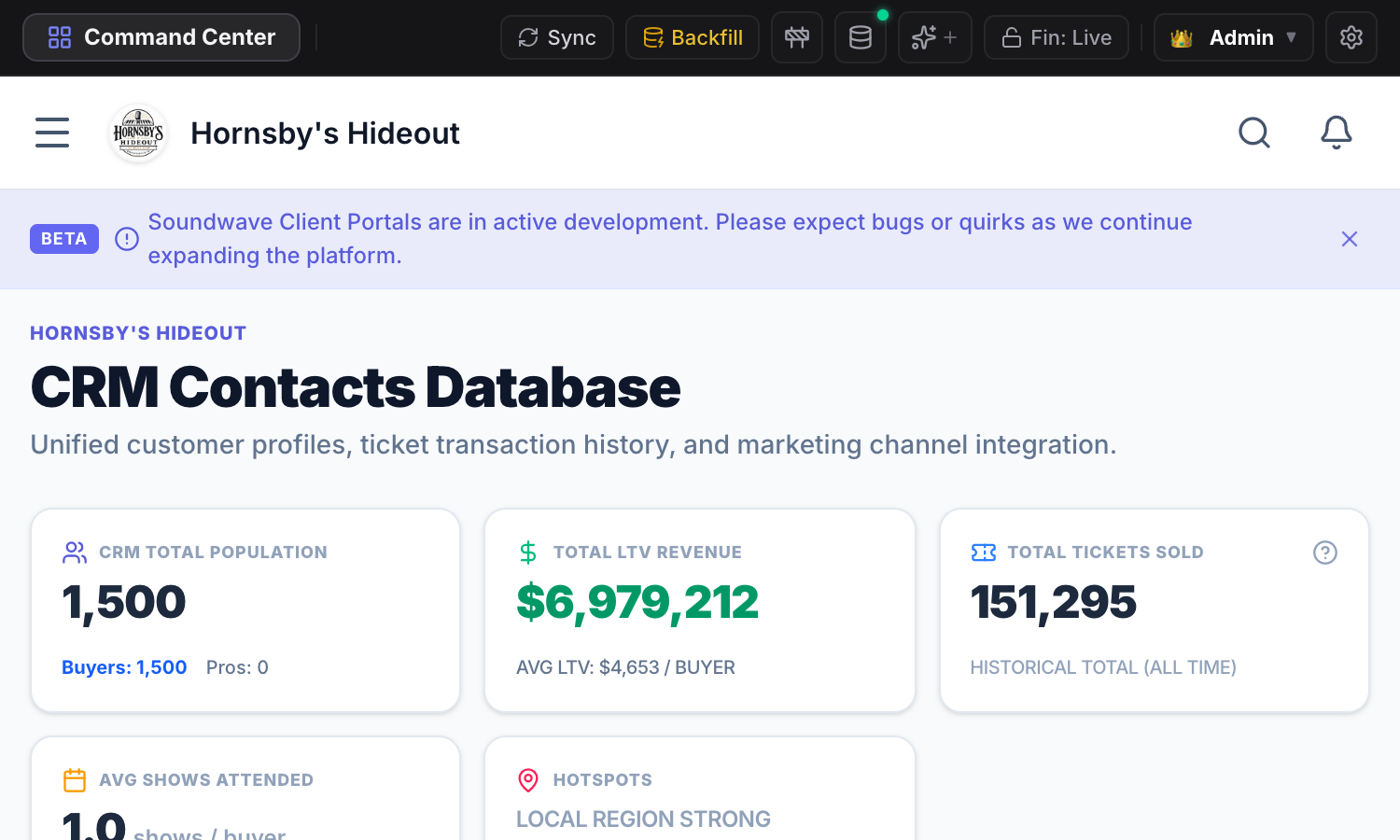Click the sparkles plus AI icon
Viewport: 1400px width, 840px height.
935,37
